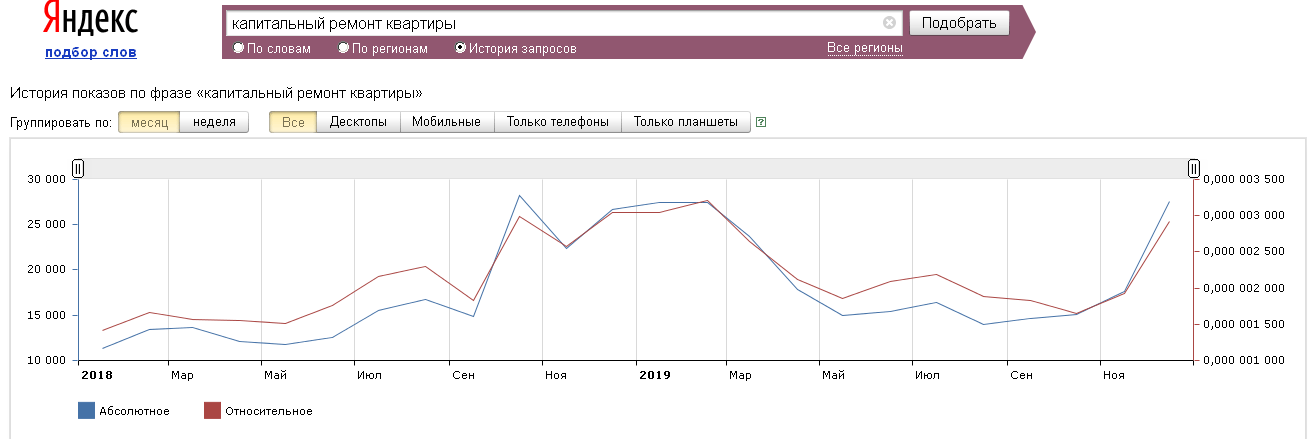Group by «неделя»
The height and width of the screenshot is (439, 1308).
214,122
